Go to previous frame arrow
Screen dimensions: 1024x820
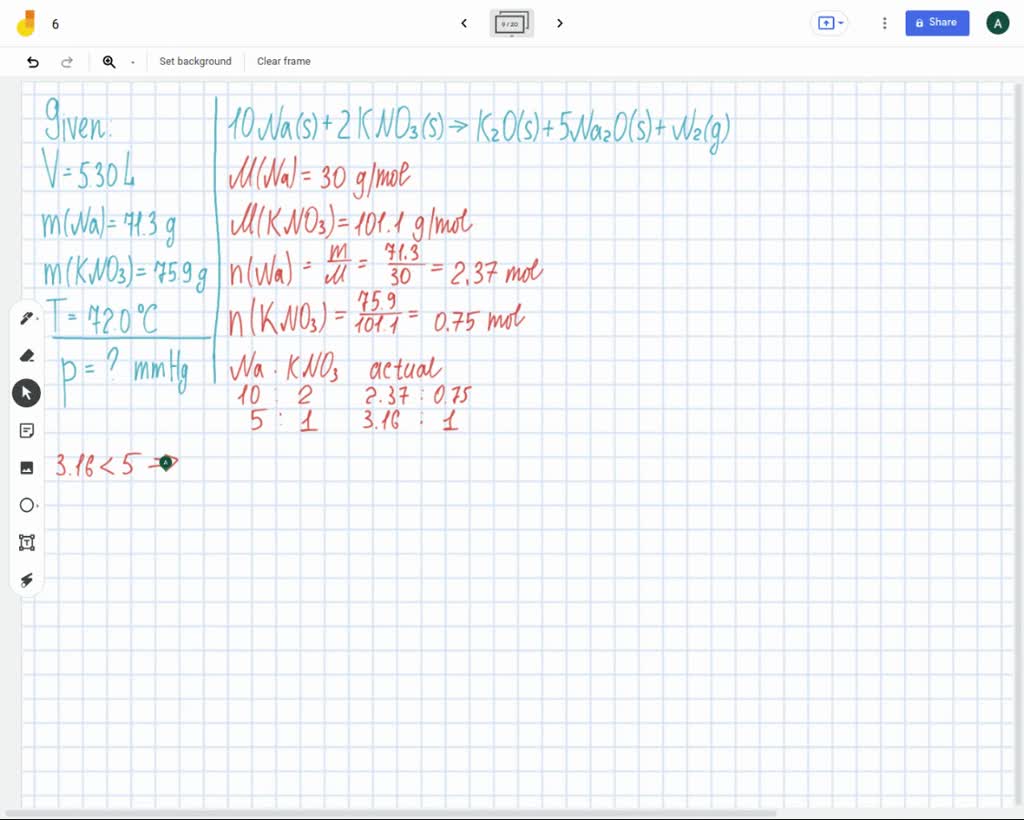464,24
